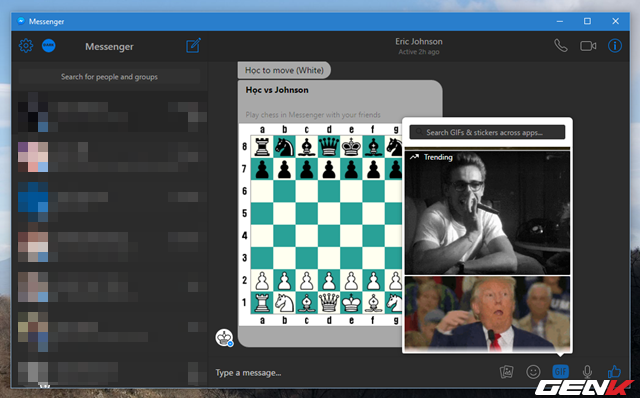Send a thumbs-up like
This screenshot has width=640, height=398.
(x=614, y=371)
